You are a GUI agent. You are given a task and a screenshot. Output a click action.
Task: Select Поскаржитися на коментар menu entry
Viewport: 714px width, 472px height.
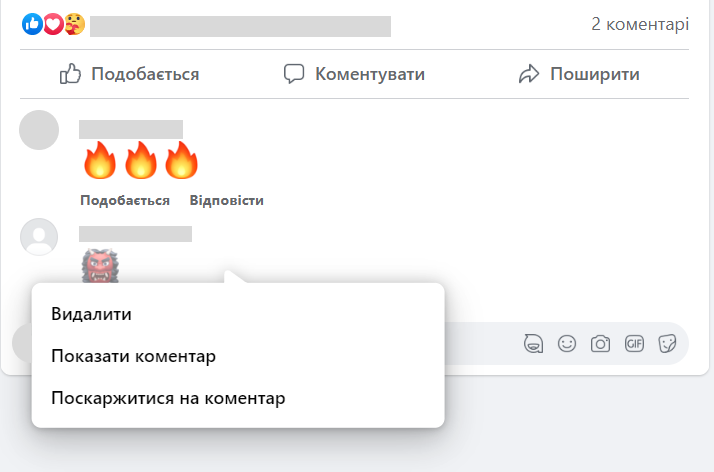168,398
